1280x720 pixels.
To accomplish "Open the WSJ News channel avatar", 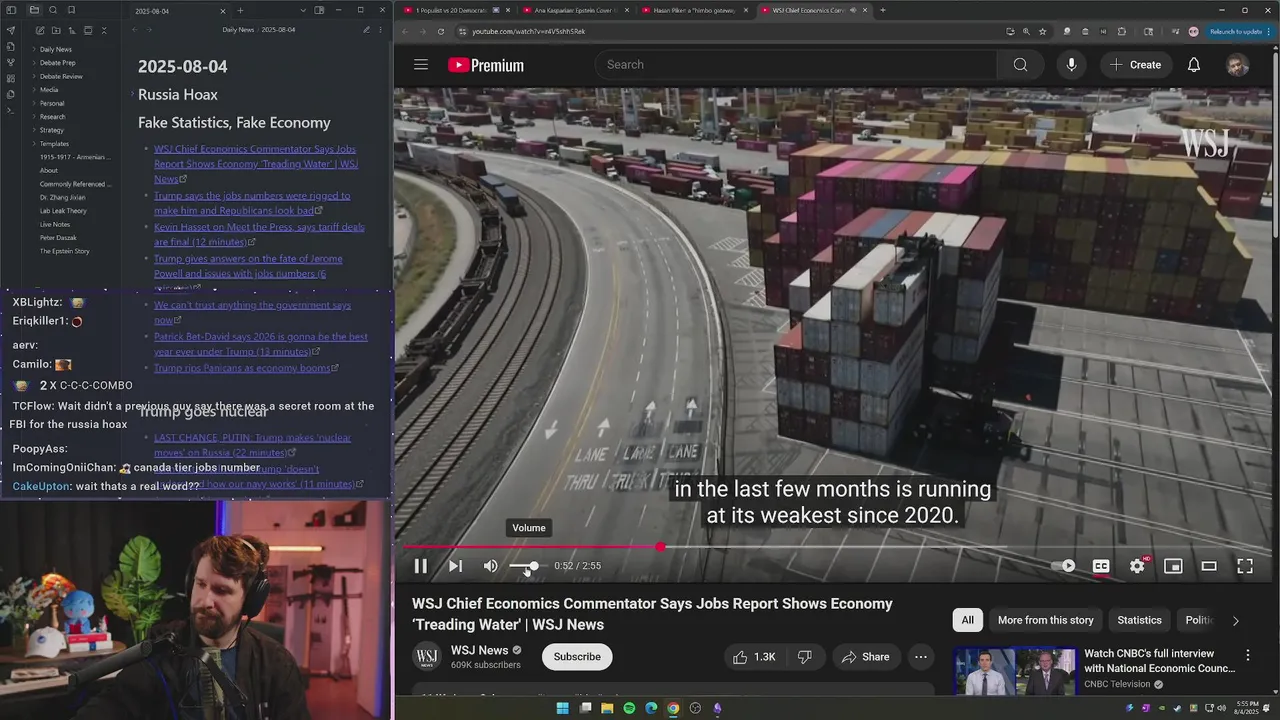I will coord(427,657).
